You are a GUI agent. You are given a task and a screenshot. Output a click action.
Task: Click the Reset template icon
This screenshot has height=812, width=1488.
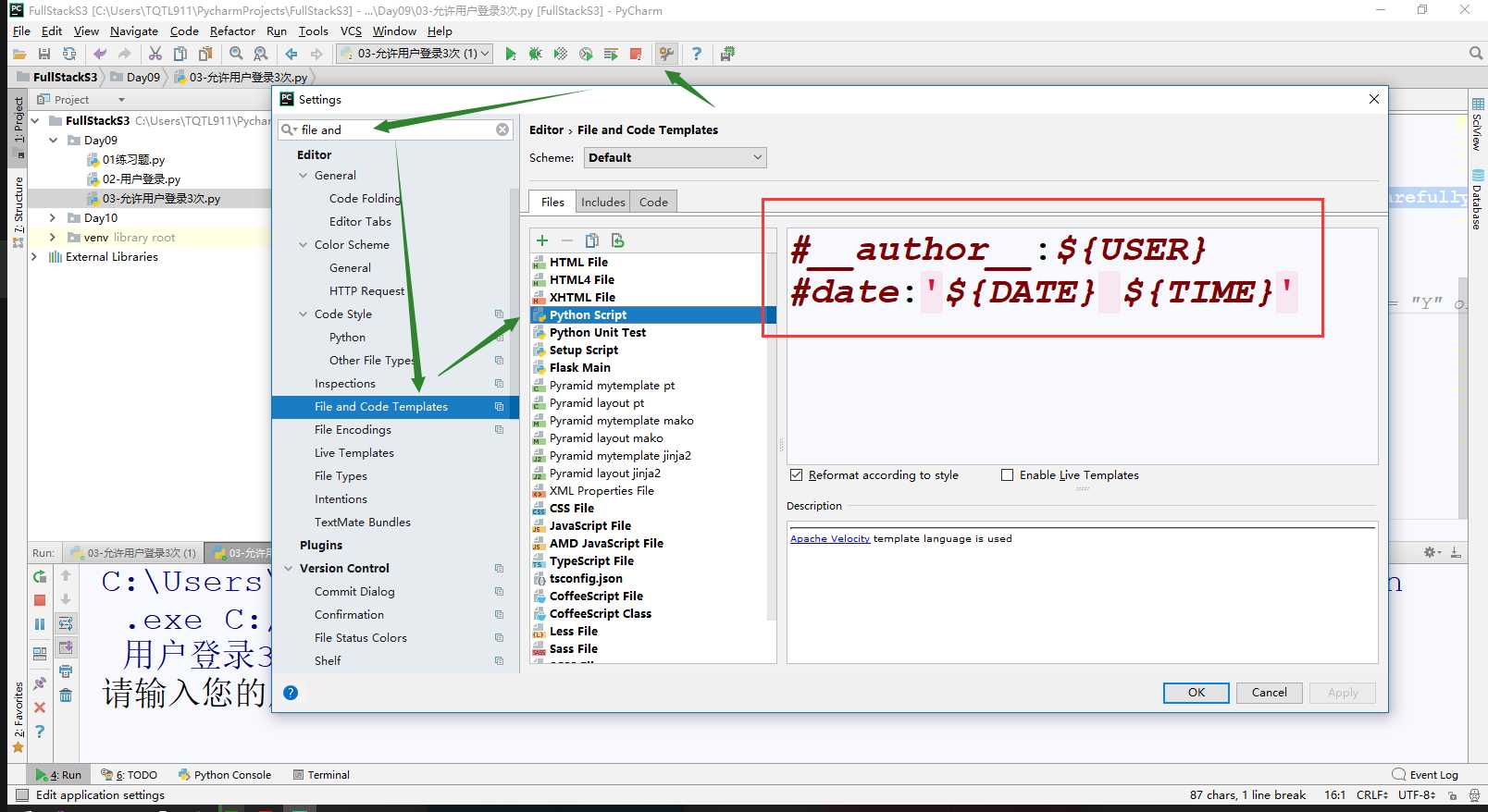click(617, 240)
